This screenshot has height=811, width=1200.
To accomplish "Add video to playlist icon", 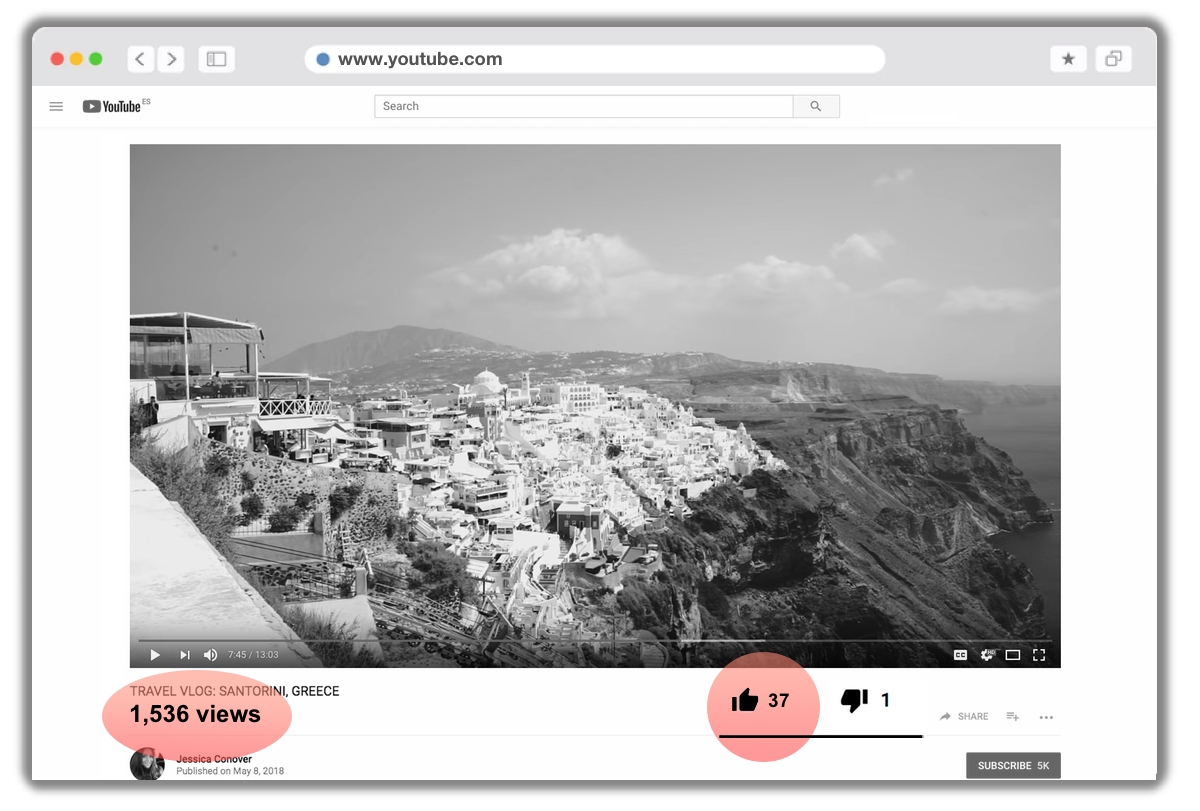I will (x=1012, y=717).
